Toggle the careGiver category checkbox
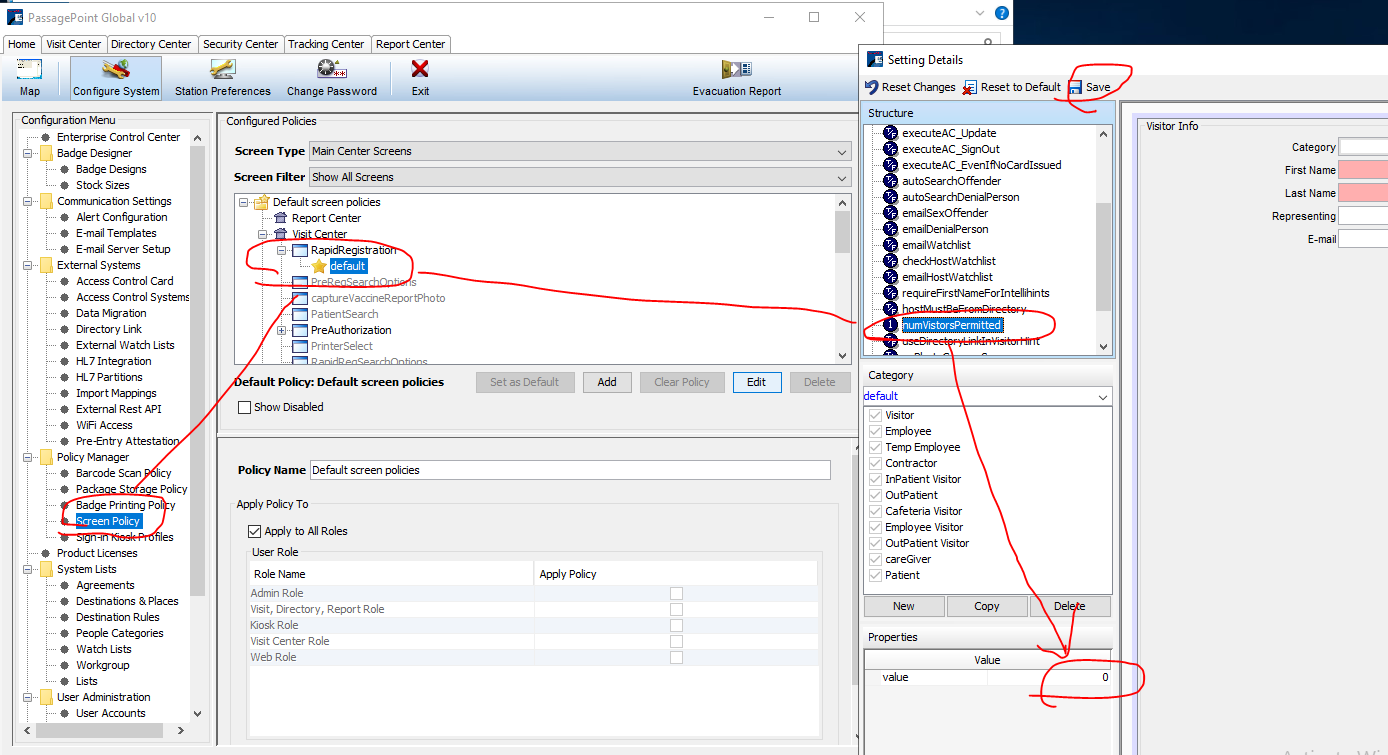1388x755 pixels. pyautogui.click(x=876, y=559)
